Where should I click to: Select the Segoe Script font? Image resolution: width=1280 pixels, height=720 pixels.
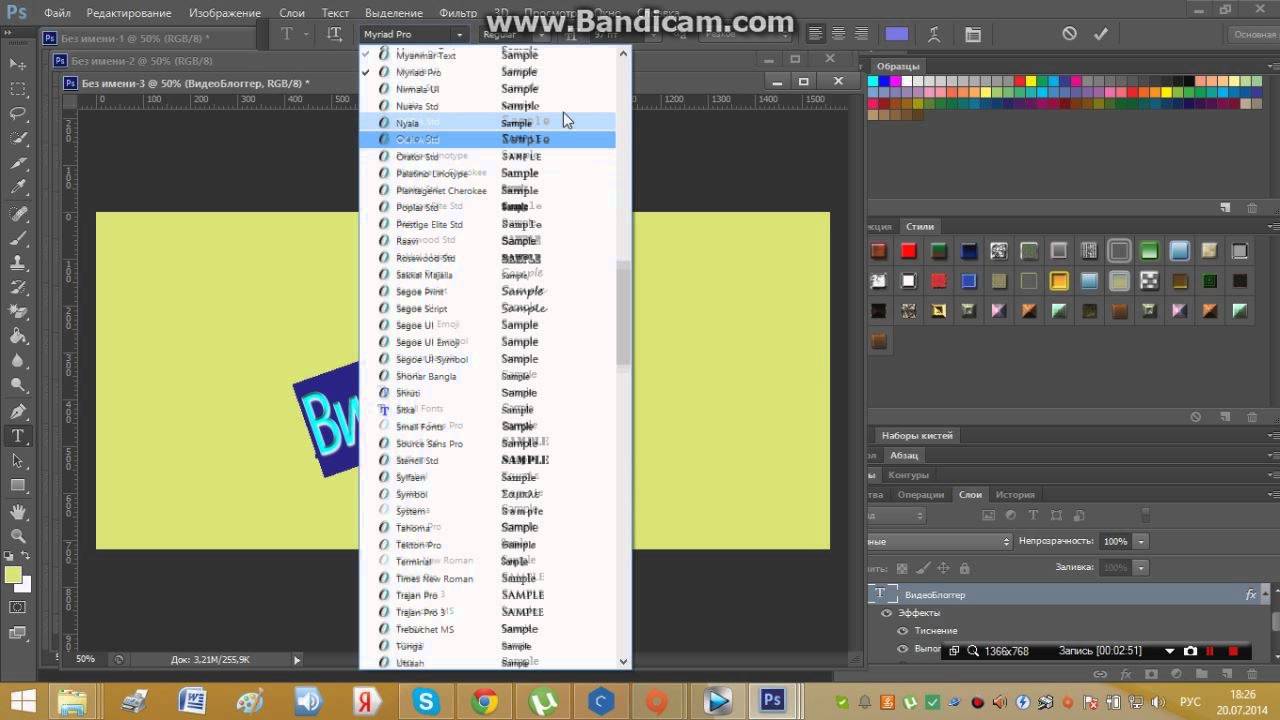(487, 308)
